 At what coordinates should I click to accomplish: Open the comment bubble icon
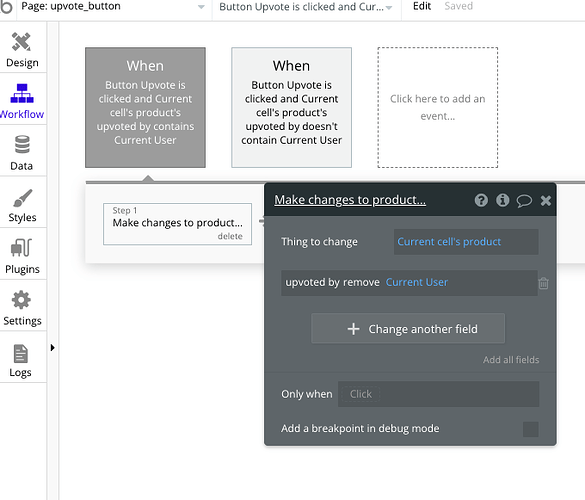point(524,201)
